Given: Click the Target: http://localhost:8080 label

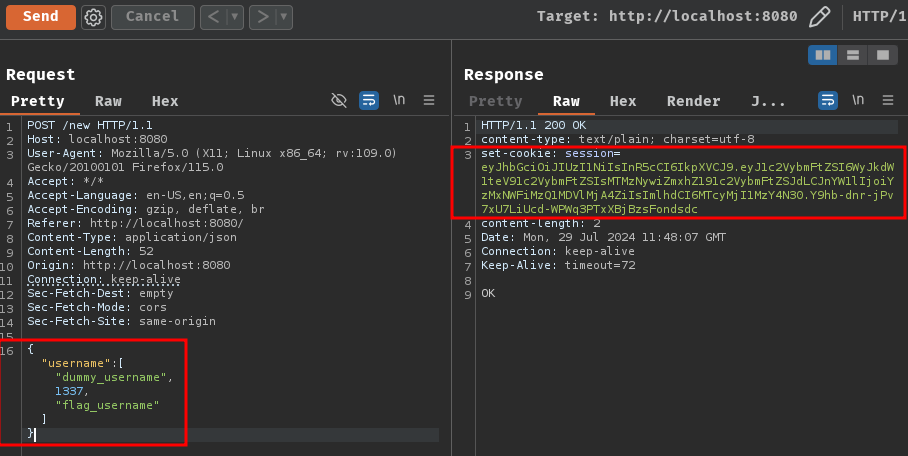Looking at the screenshot, I should [x=667, y=16].
